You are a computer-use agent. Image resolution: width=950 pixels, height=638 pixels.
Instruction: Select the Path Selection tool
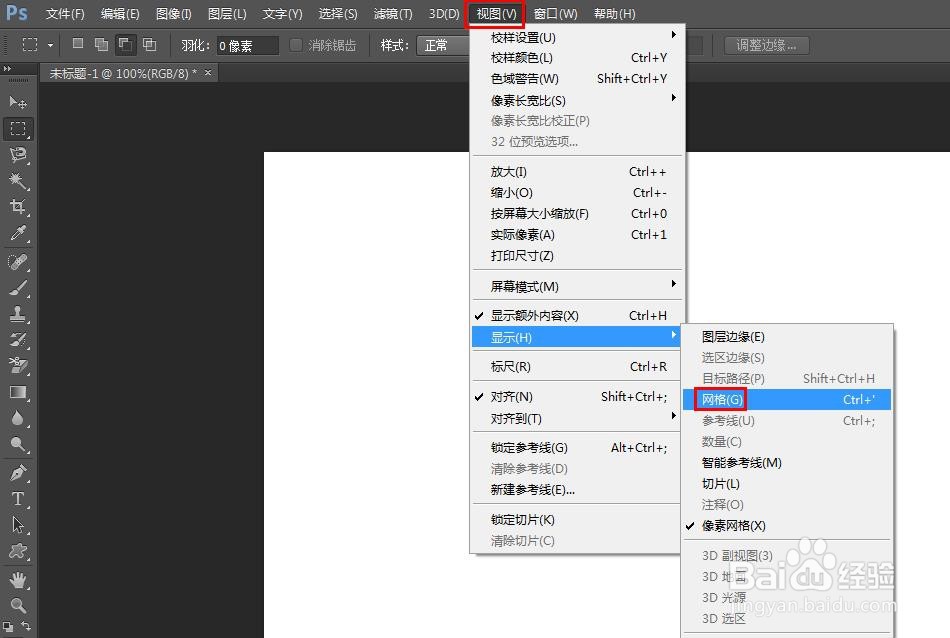click(18, 525)
